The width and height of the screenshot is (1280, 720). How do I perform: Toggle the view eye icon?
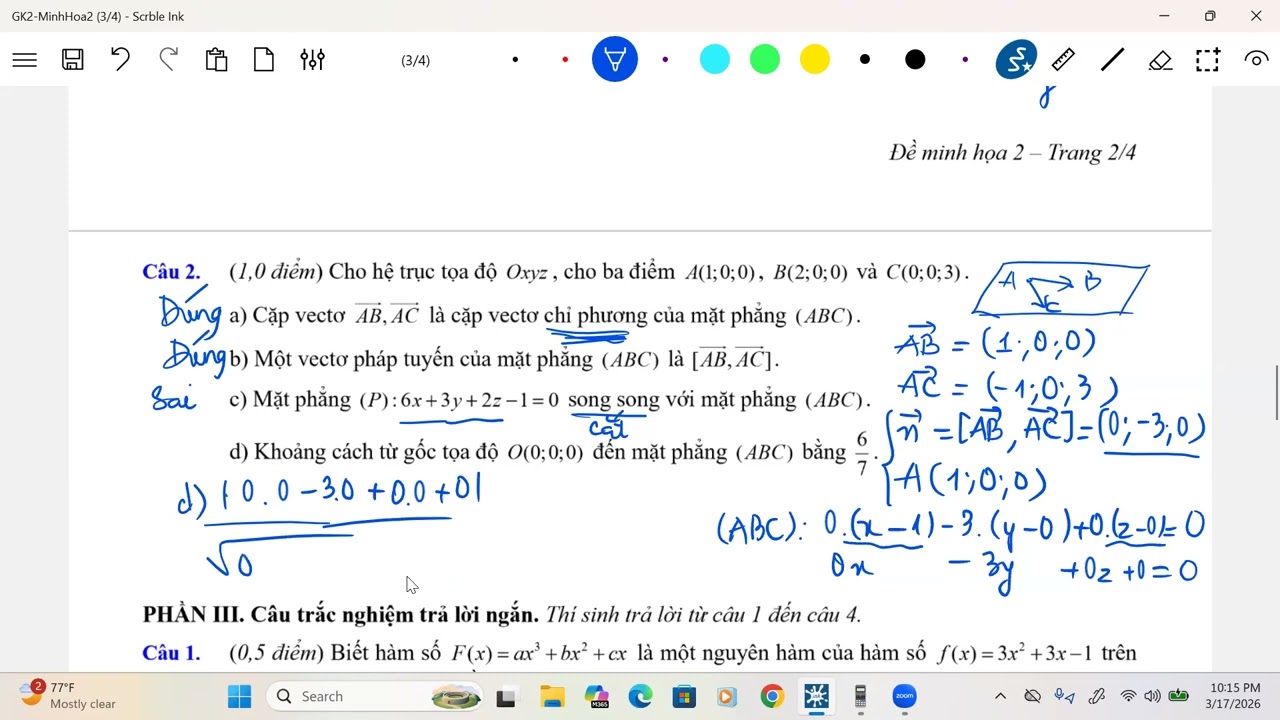click(x=1256, y=60)
